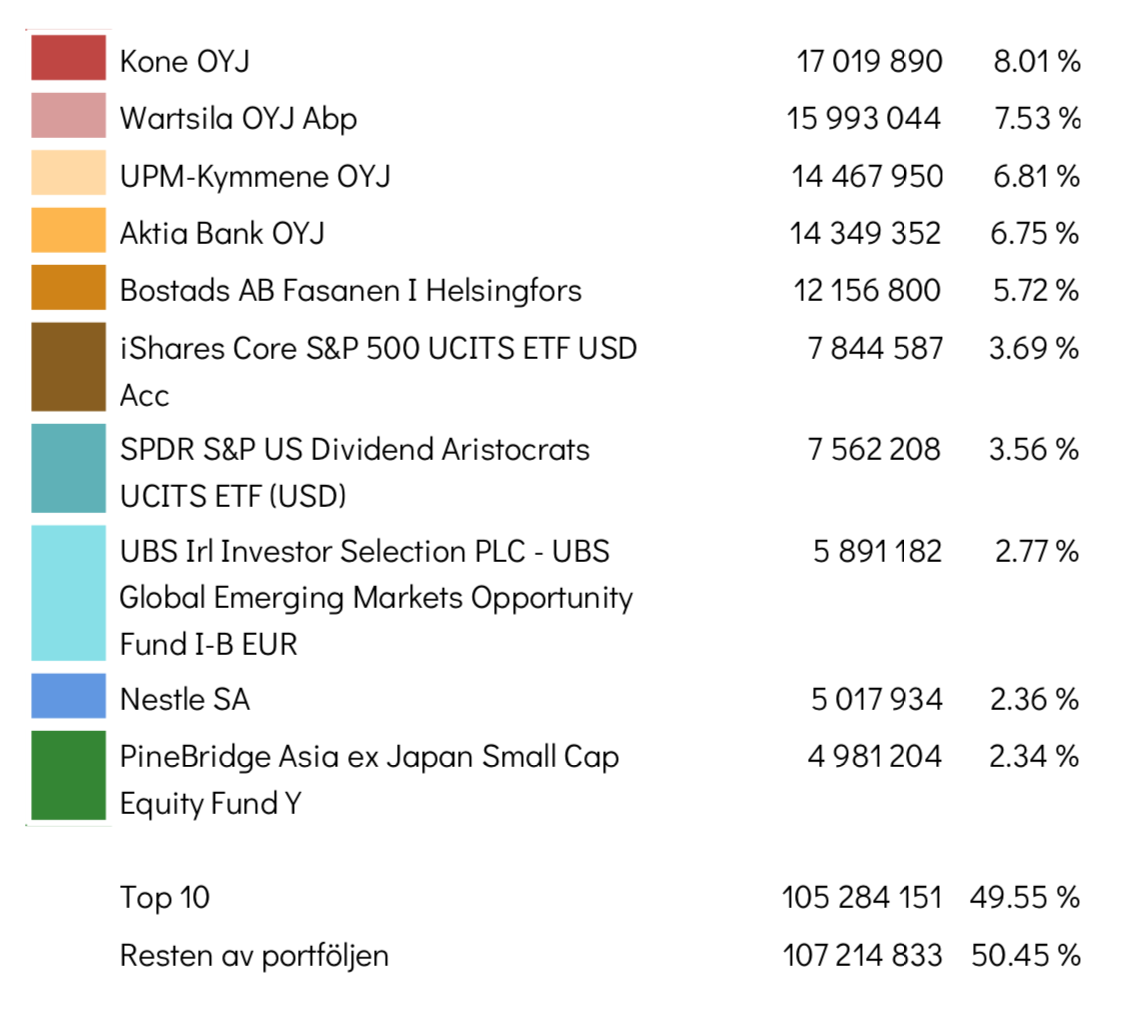Image resolution: width=1138 pixels, height=1024 pixels.
Task: Click the 5.72 % share
Action: coord(1036,291)
